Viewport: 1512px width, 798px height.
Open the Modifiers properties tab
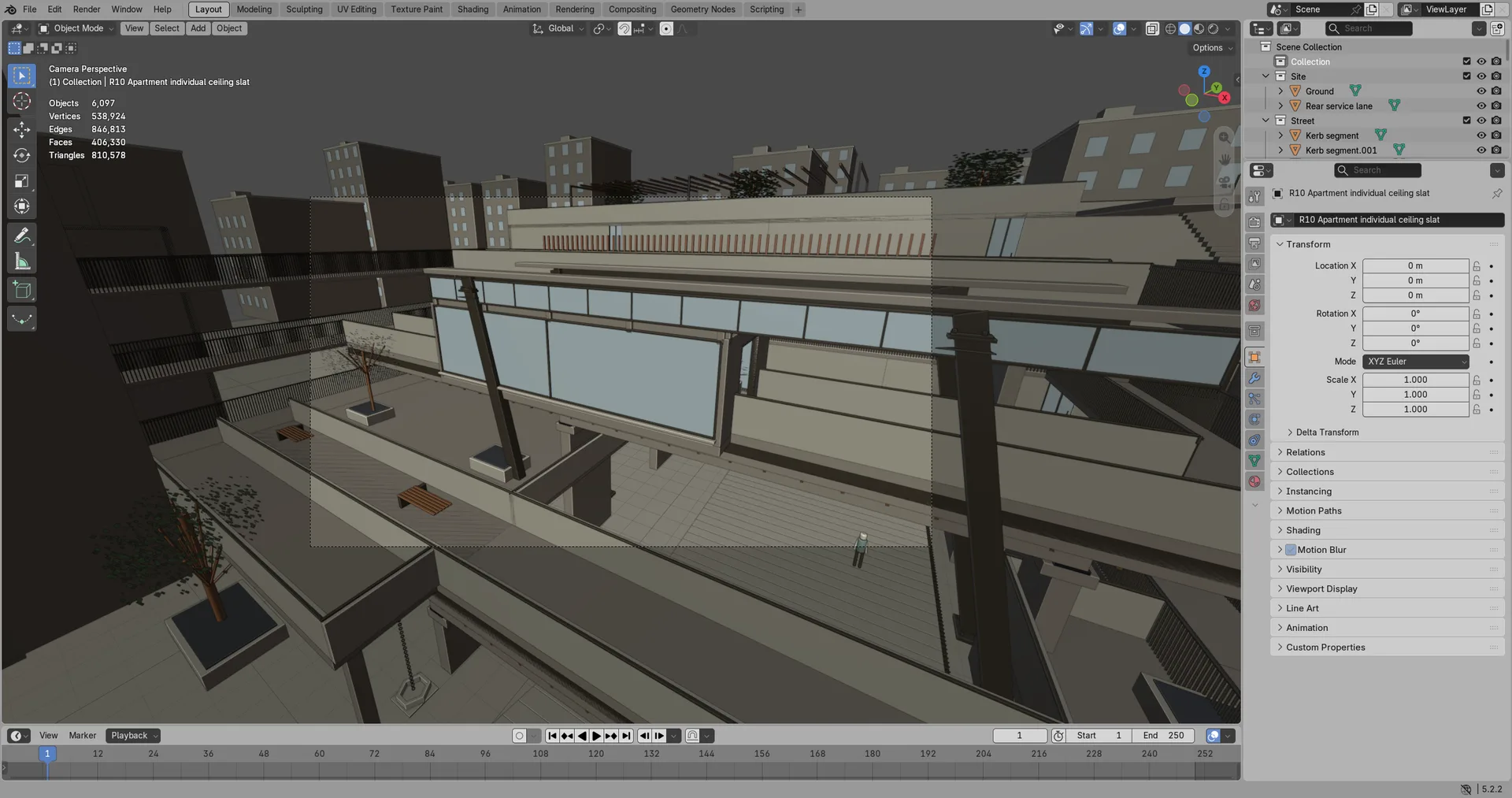1254,378
